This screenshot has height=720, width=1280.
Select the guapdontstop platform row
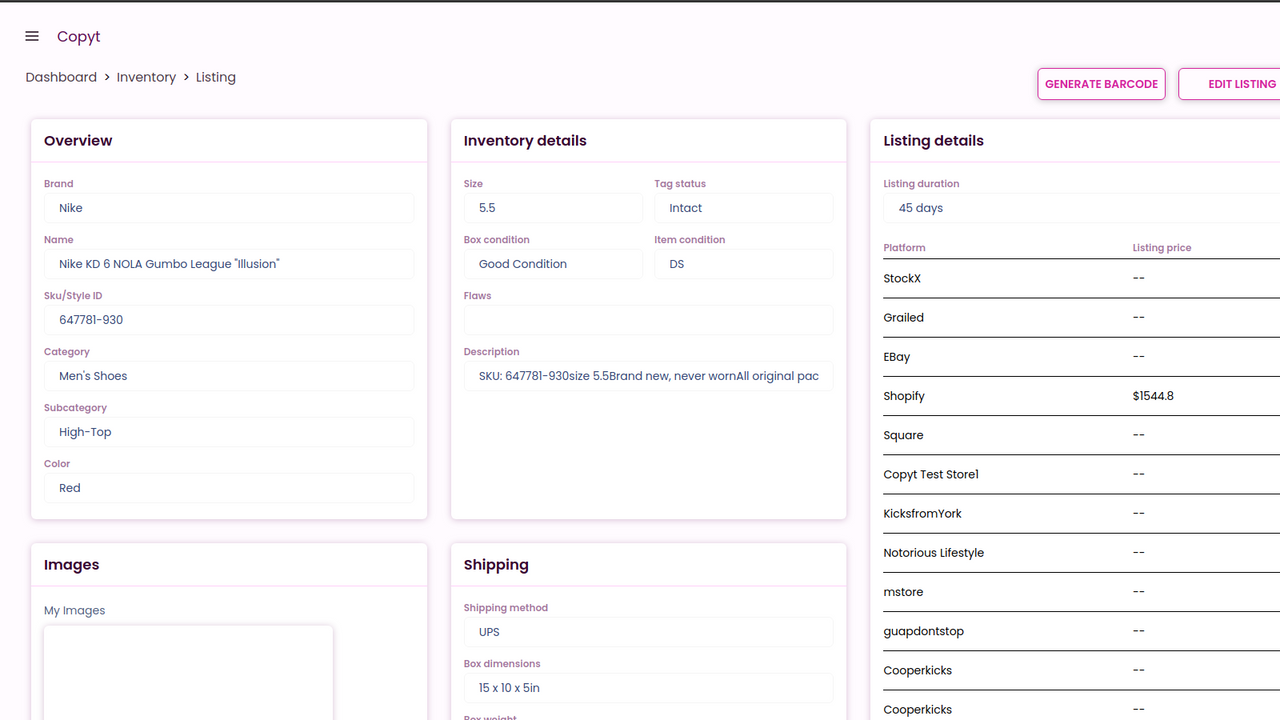tap(1081, 631)
